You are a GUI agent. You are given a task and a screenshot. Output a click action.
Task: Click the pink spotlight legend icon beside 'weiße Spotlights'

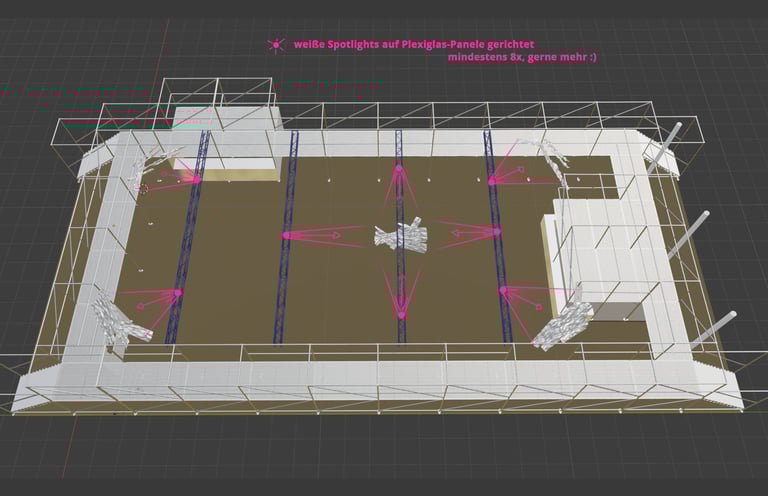coord(276,45)
